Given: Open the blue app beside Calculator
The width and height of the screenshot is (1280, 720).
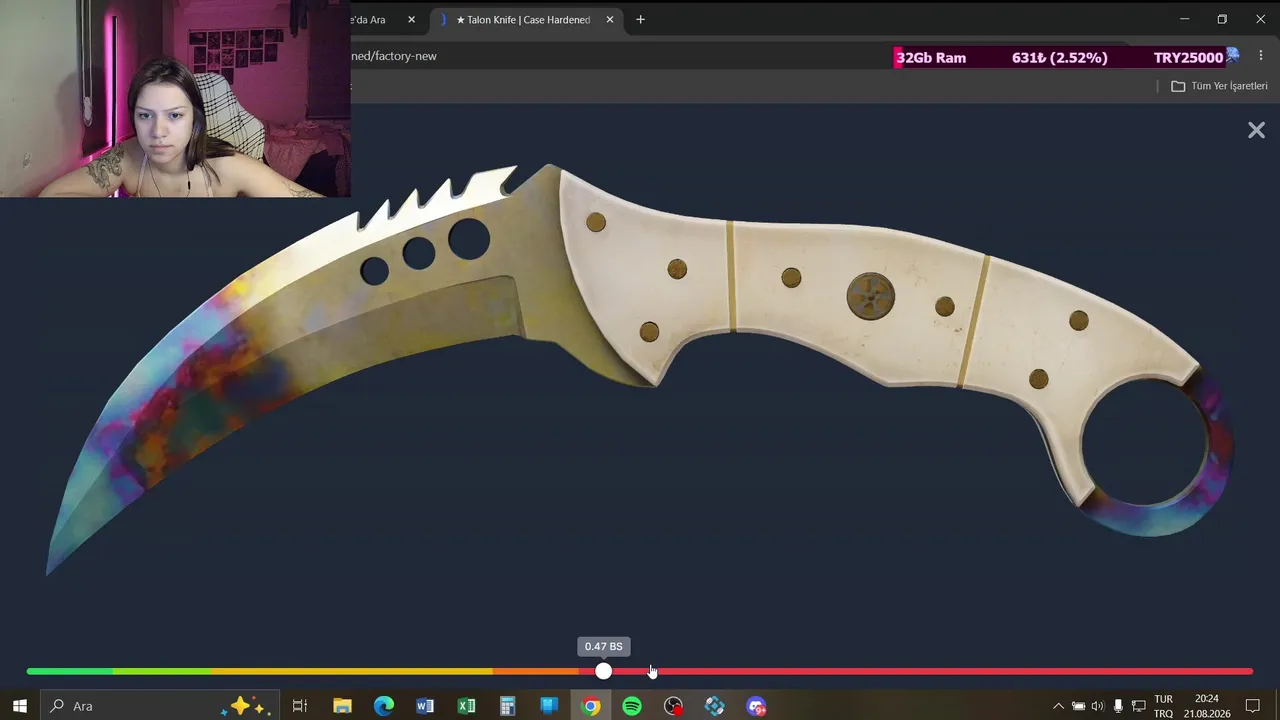Looking at the screenshot, I should [549, 706].
